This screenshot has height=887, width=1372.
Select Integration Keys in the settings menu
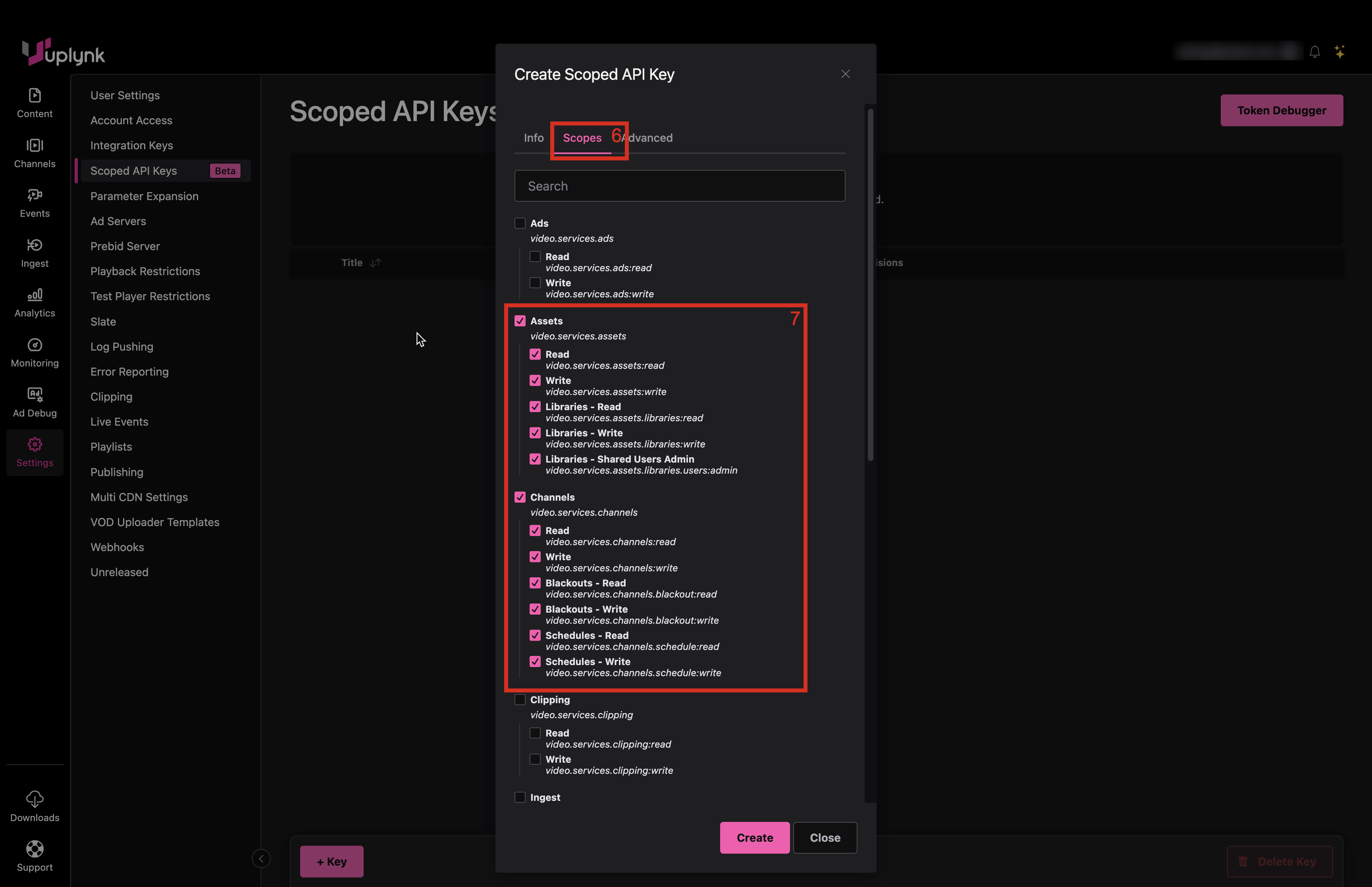(x=131, y=145)
